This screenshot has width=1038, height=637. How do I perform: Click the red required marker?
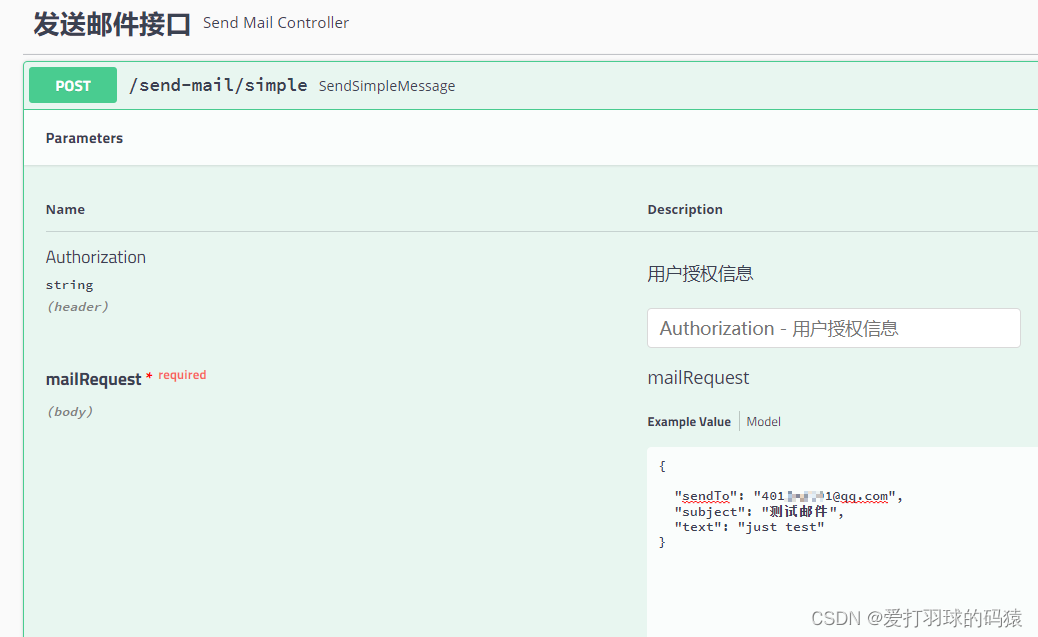click(182, 375)
